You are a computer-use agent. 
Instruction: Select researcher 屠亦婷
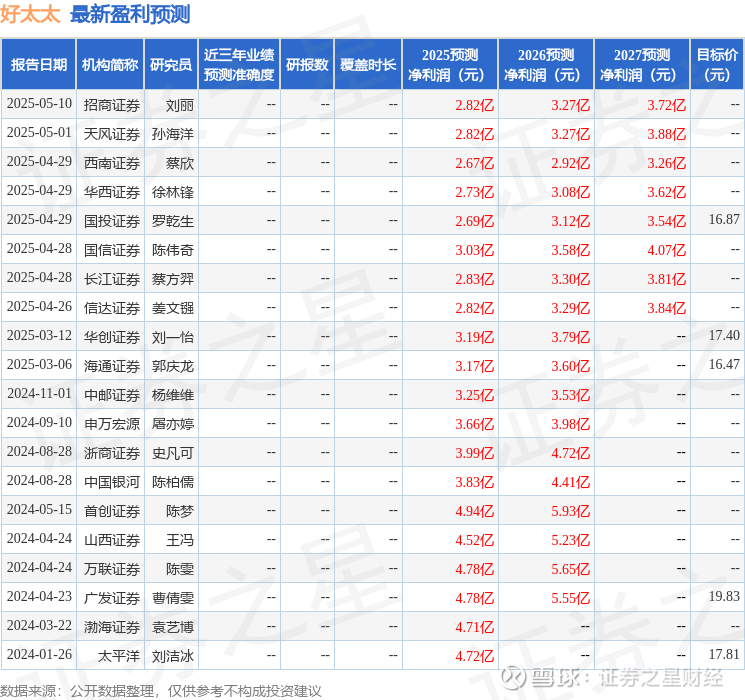coord(172,424)
